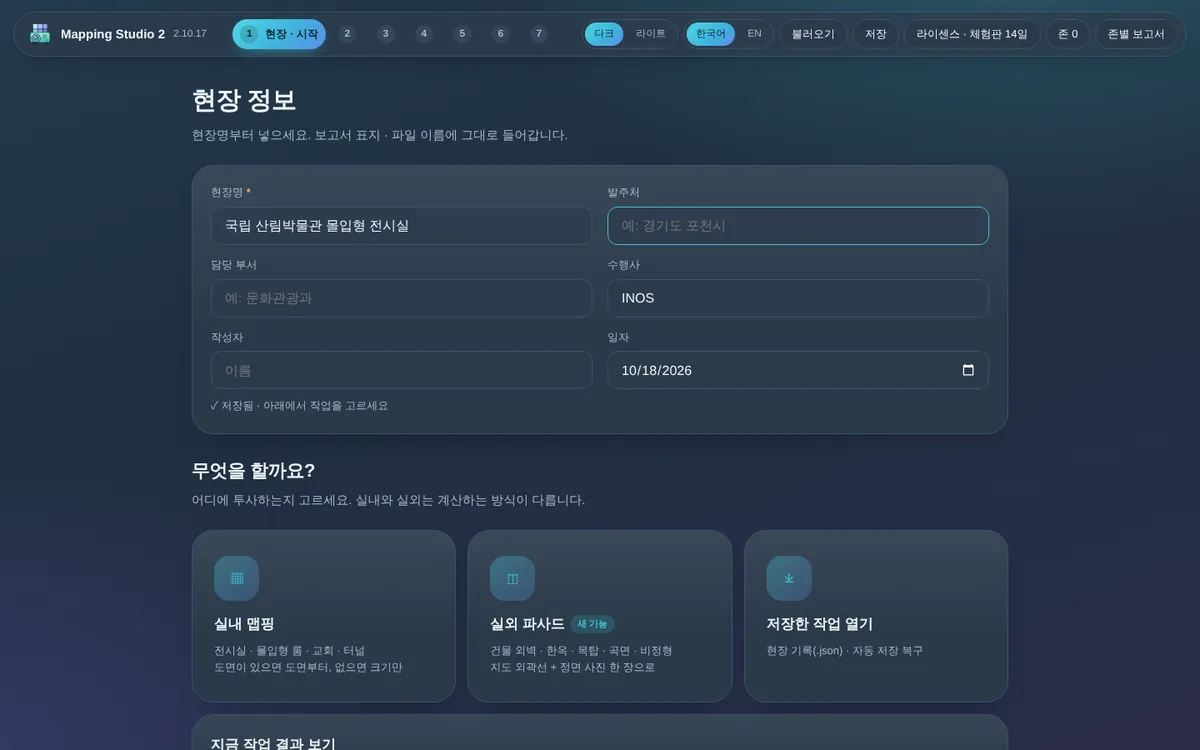Go to step 5

[x=462, y=34]
